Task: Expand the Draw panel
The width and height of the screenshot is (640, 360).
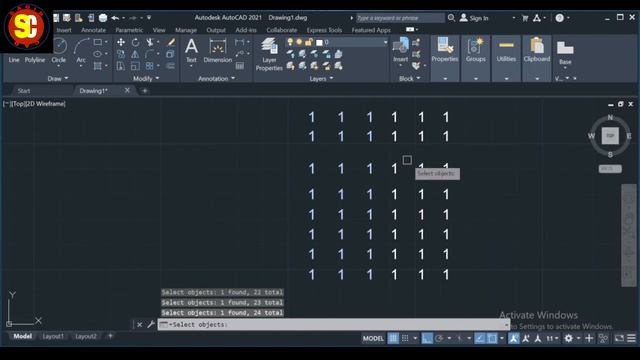Action: pyautogui.click(x=58, y=78)
